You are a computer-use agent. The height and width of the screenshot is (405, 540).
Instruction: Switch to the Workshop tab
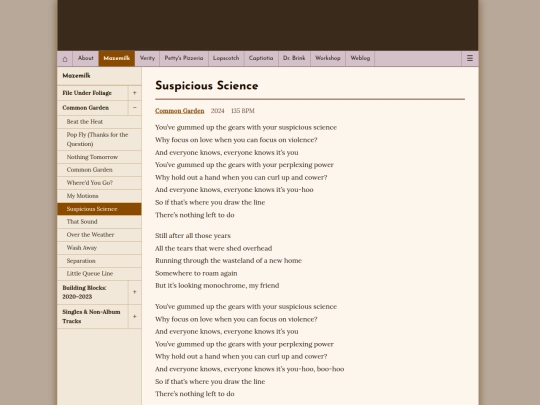[x=328, y=59]
